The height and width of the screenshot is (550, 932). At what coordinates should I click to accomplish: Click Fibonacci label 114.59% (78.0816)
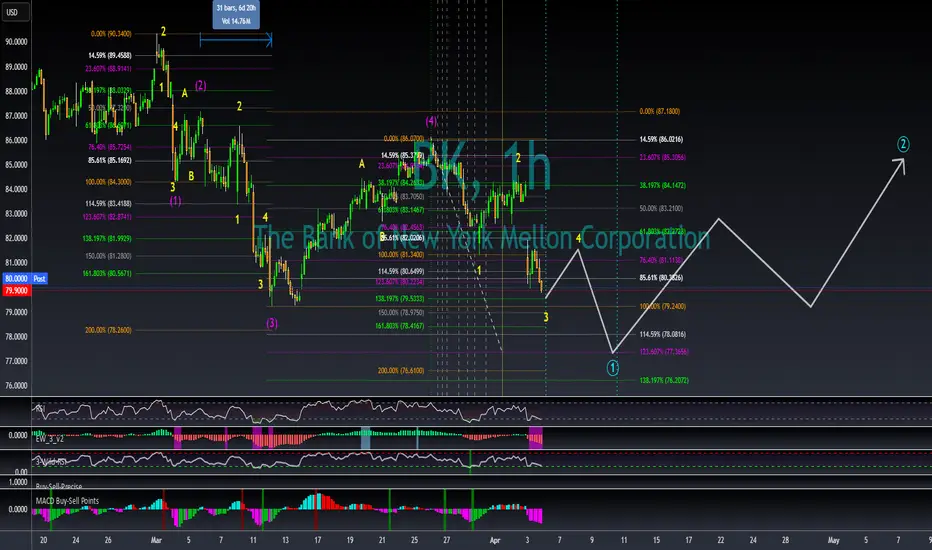tap(663, 334)
